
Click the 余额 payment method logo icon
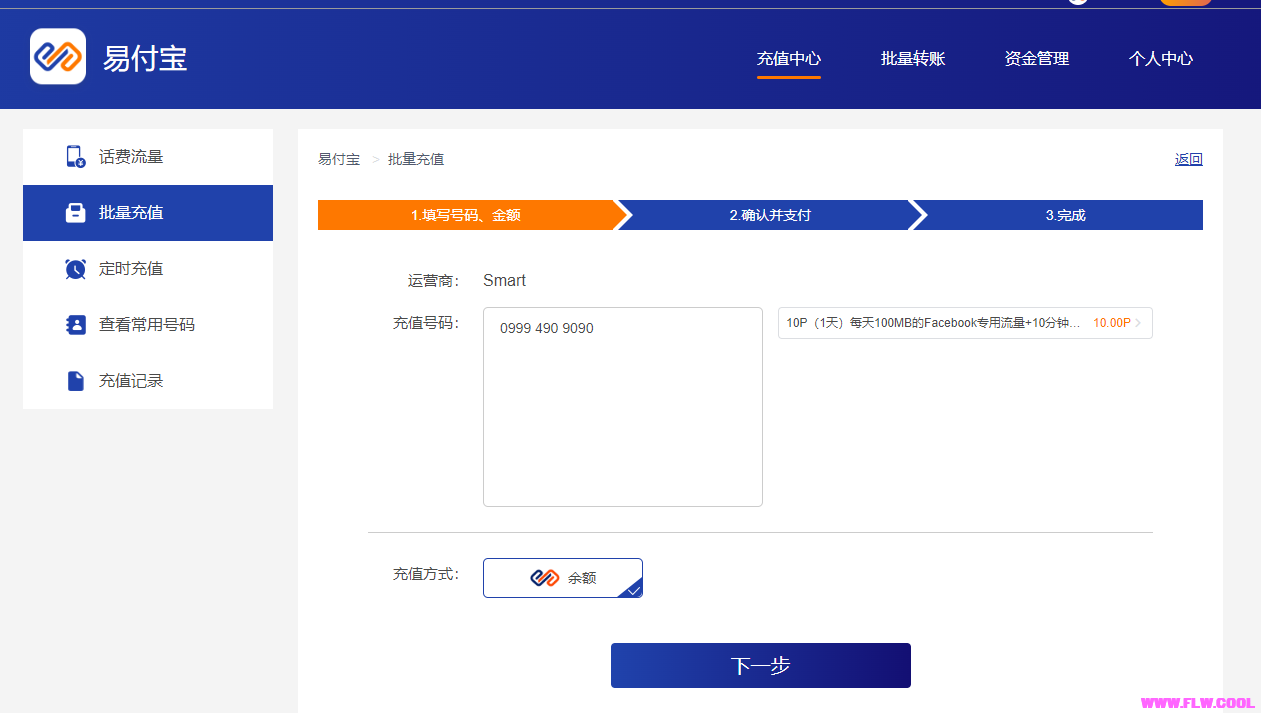tap(544, 578)
